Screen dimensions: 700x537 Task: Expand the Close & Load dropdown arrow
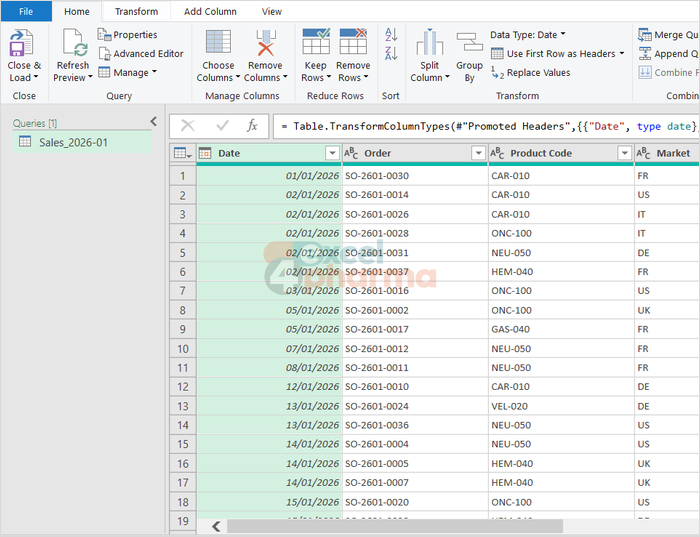tap(36, 77)
